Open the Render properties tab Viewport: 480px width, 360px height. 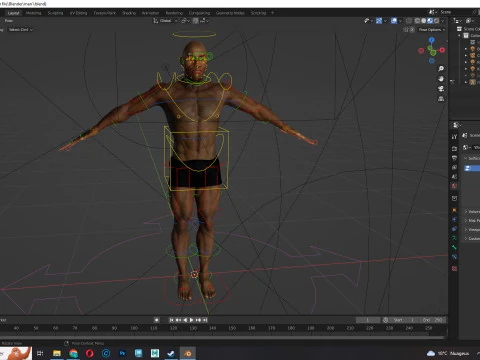coord(454,149)
